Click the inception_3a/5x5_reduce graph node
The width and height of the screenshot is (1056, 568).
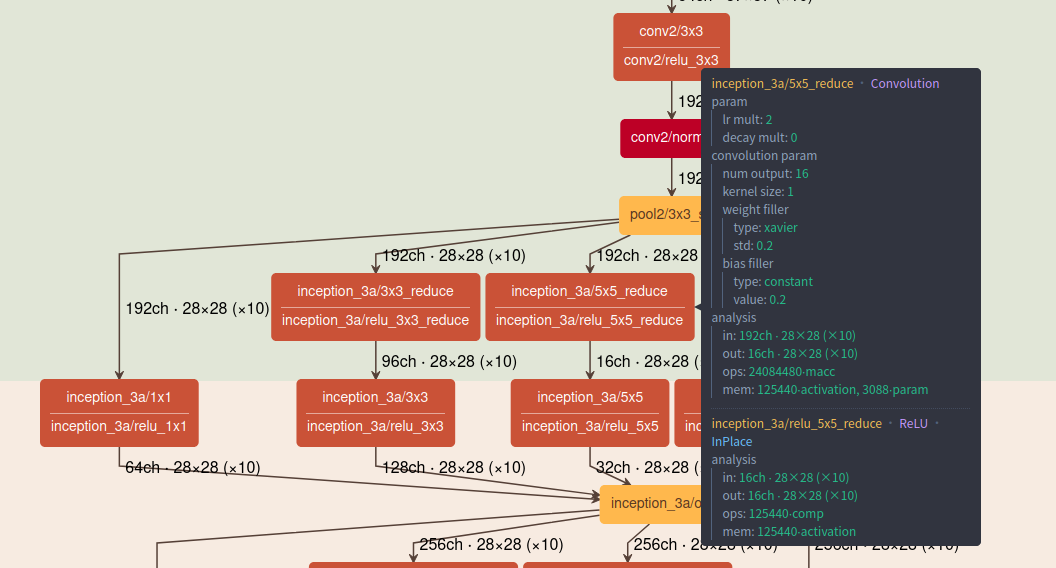(x=589, y=291)
